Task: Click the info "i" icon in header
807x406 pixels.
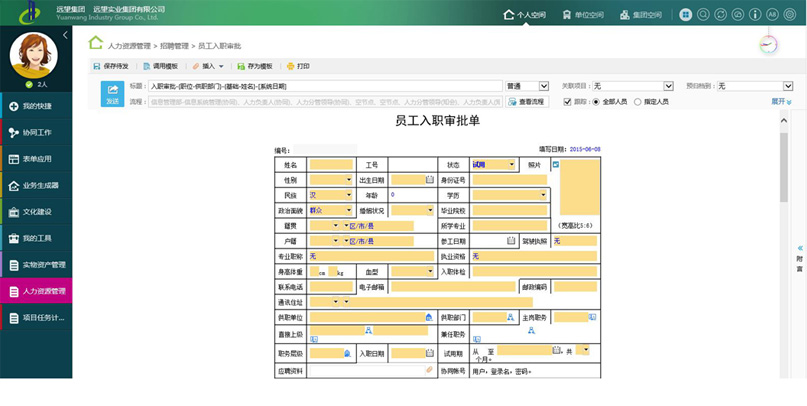Action: coord(755,14)
